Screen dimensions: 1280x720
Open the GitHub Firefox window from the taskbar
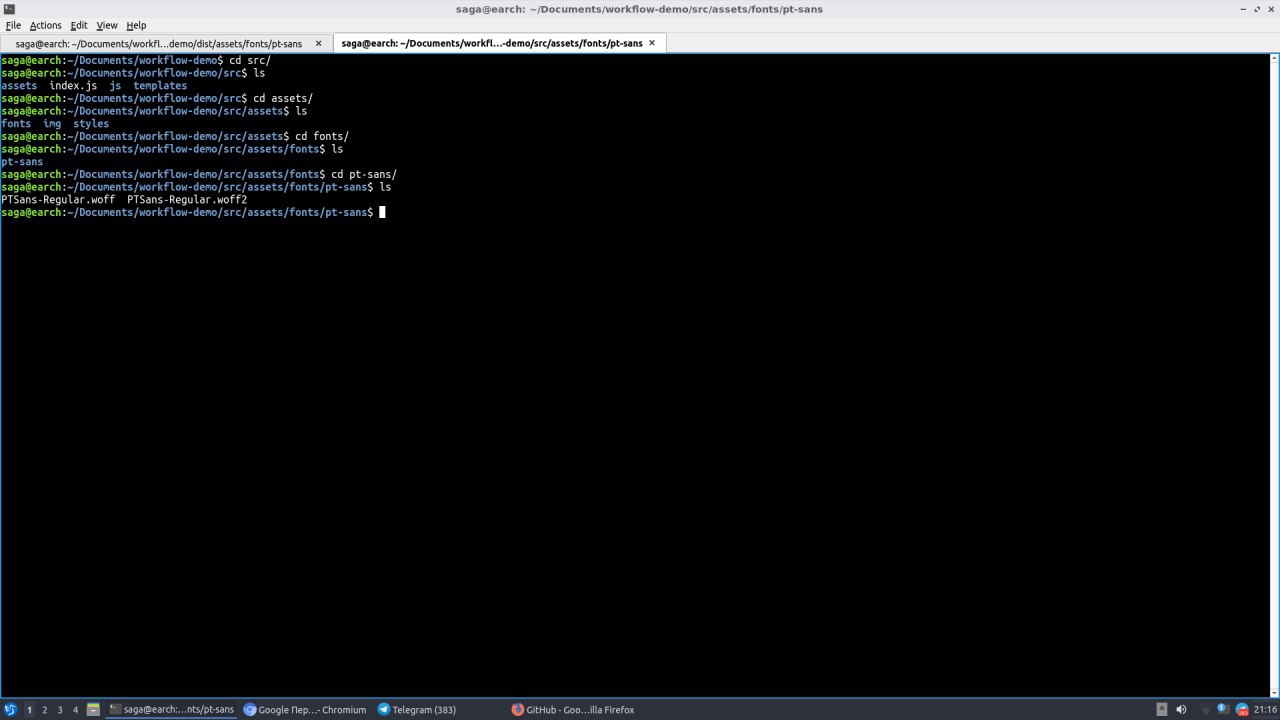(573, 710)
